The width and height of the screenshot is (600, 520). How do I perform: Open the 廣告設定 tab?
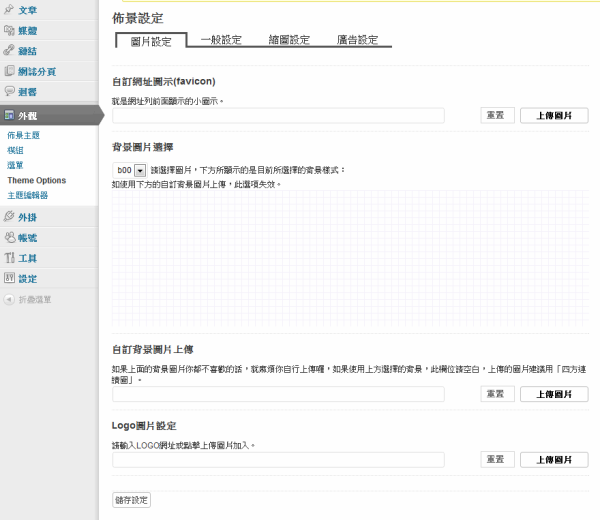pyautogui.click(x=357, y=40)
